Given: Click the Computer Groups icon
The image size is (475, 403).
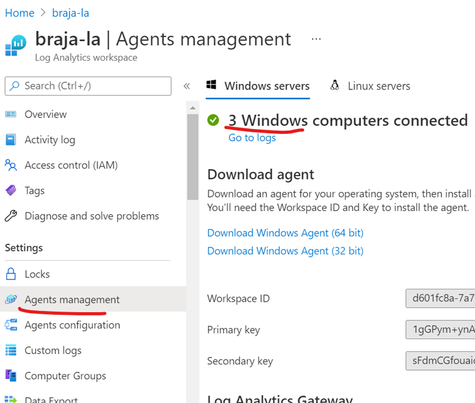Looking at the screenshot, I should pos(11,376).
